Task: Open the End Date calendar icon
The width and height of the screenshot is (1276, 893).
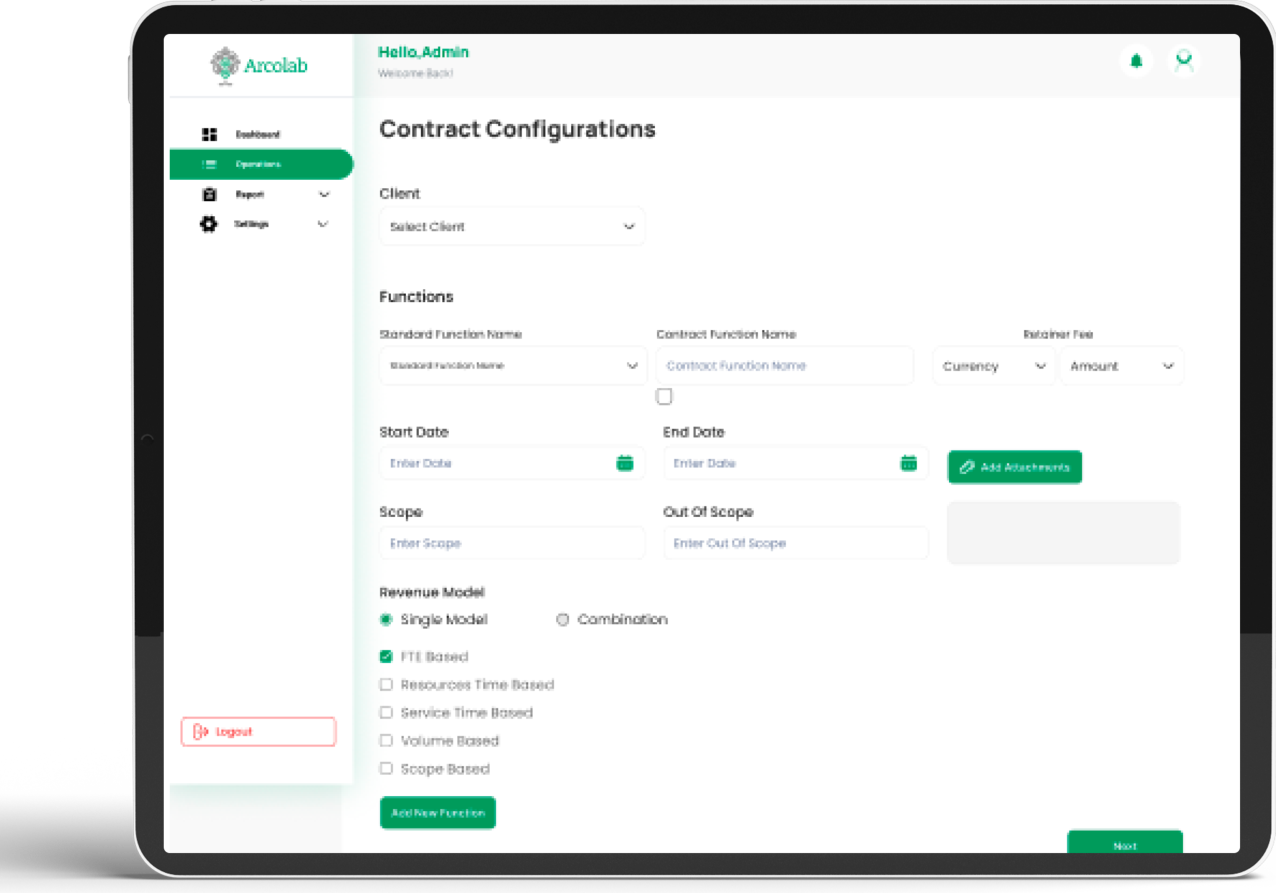Action: [x=909, y=463]
